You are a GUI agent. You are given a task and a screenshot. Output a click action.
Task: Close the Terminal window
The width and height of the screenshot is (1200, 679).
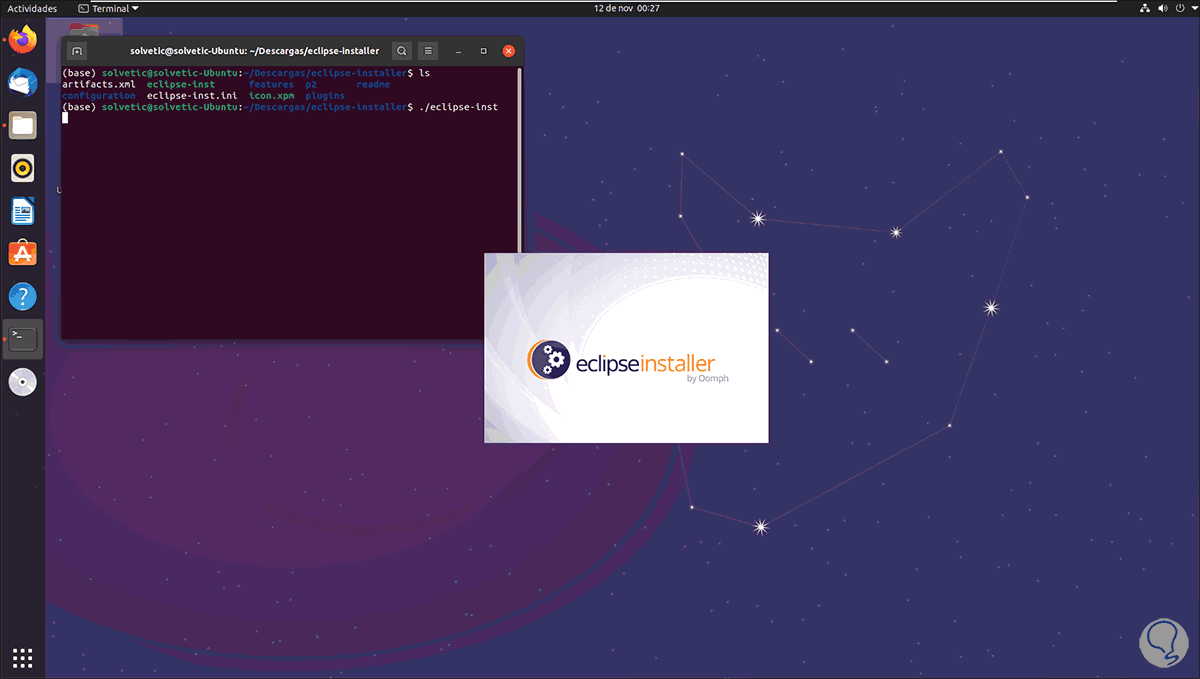[509, 51]
